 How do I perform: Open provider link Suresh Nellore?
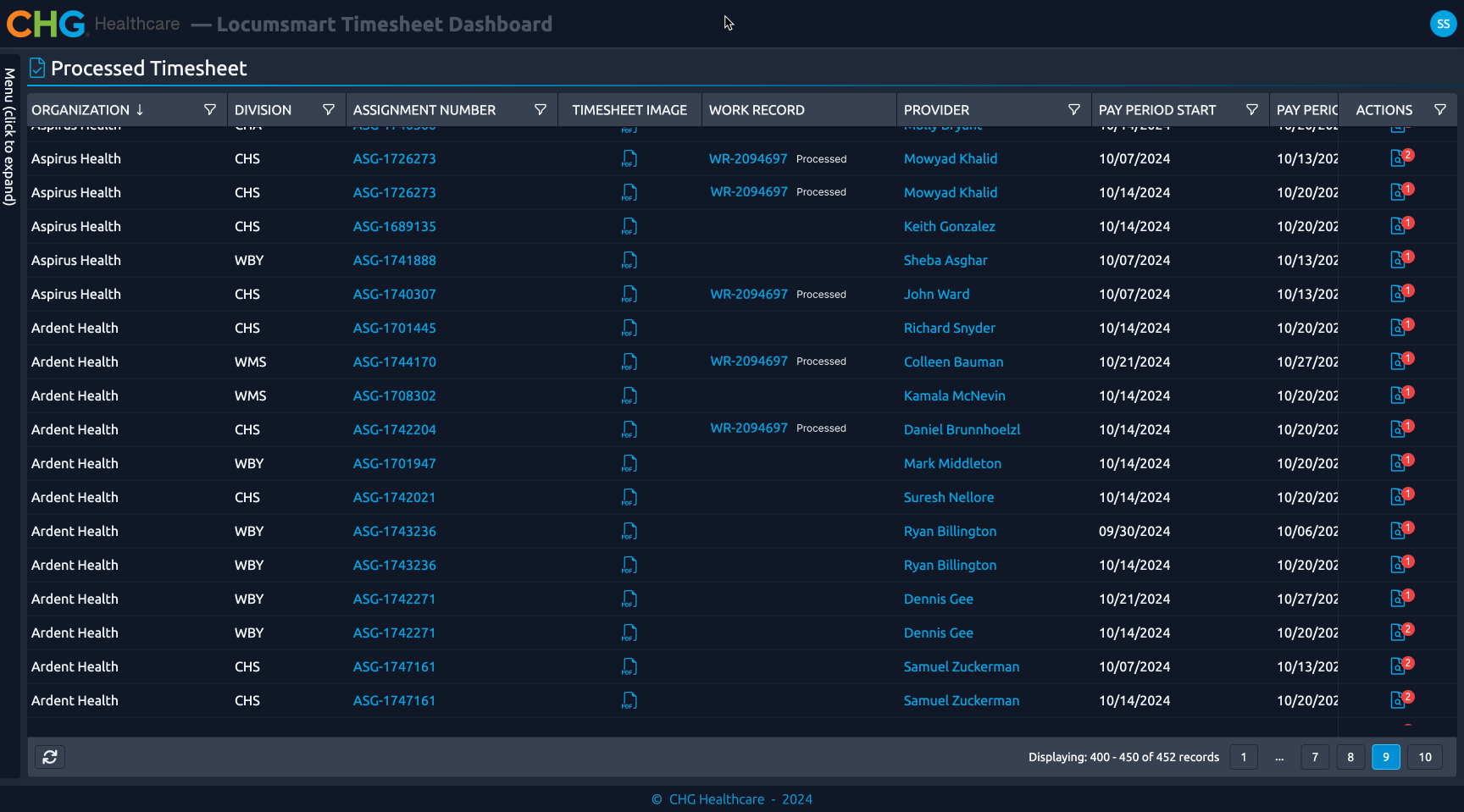[x=949, y=498]
